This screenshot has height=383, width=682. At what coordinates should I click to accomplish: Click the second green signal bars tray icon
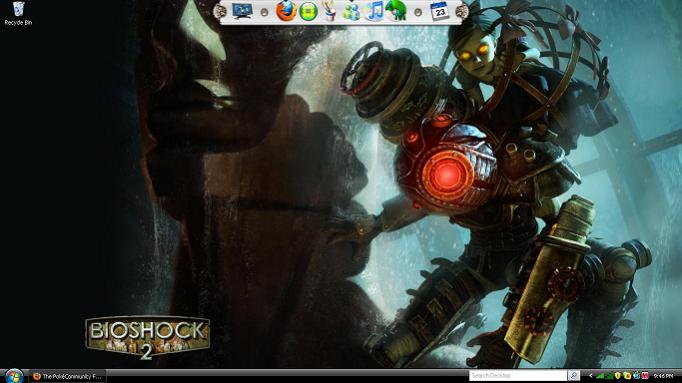[x=609, y=376]
